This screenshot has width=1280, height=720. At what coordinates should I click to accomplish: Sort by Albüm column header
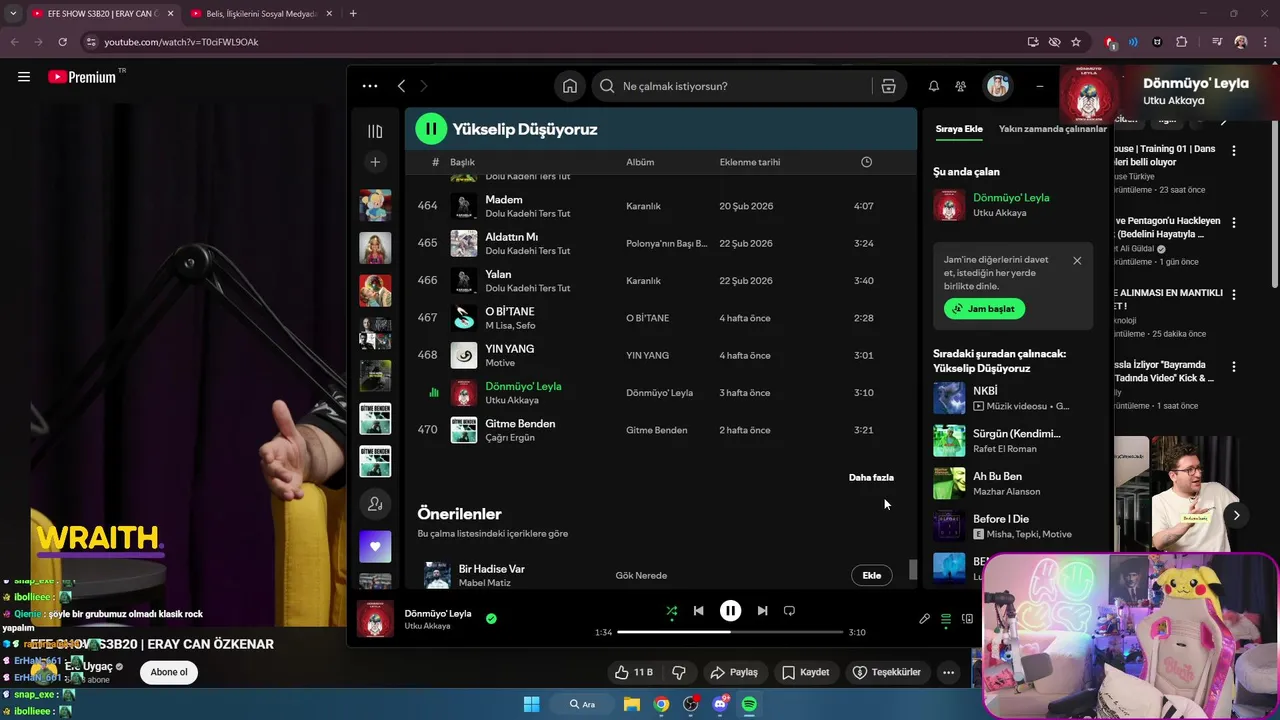640,162
